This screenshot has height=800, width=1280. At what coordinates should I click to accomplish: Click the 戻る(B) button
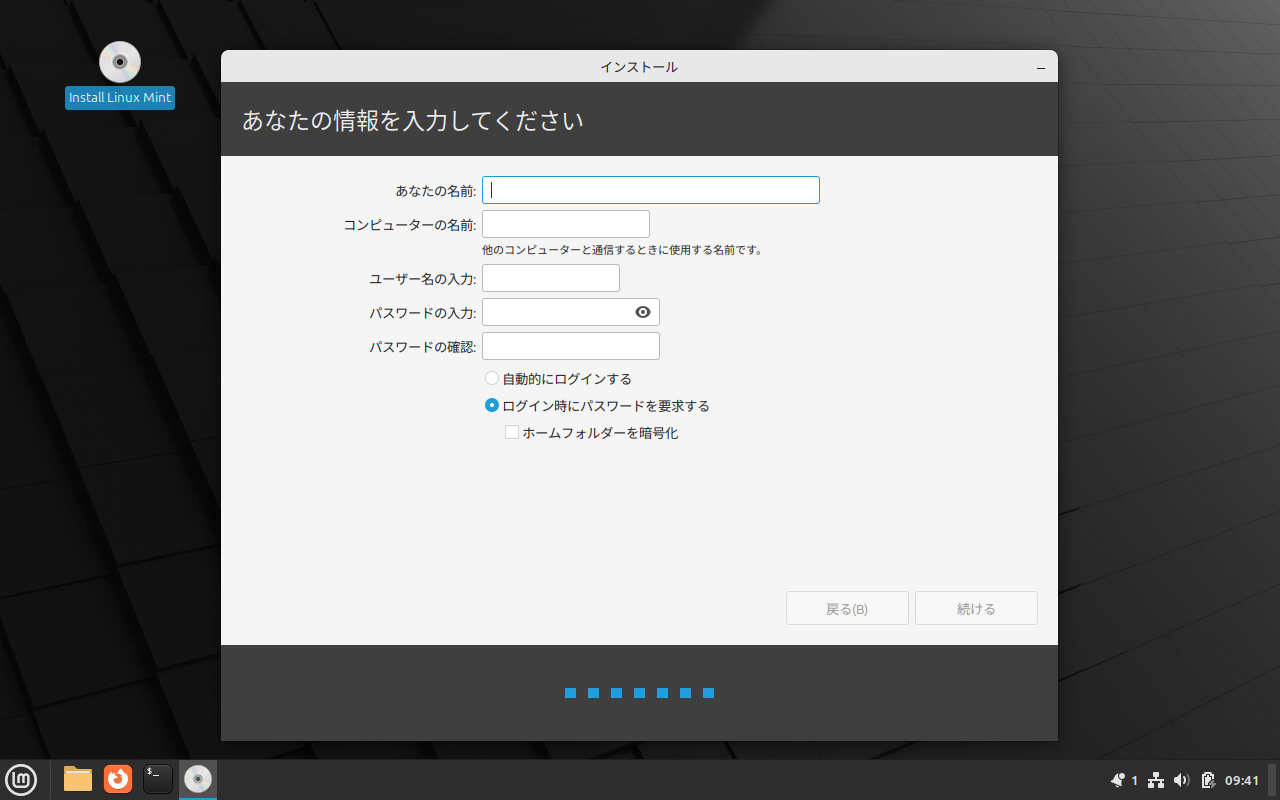tap(847, 608)
